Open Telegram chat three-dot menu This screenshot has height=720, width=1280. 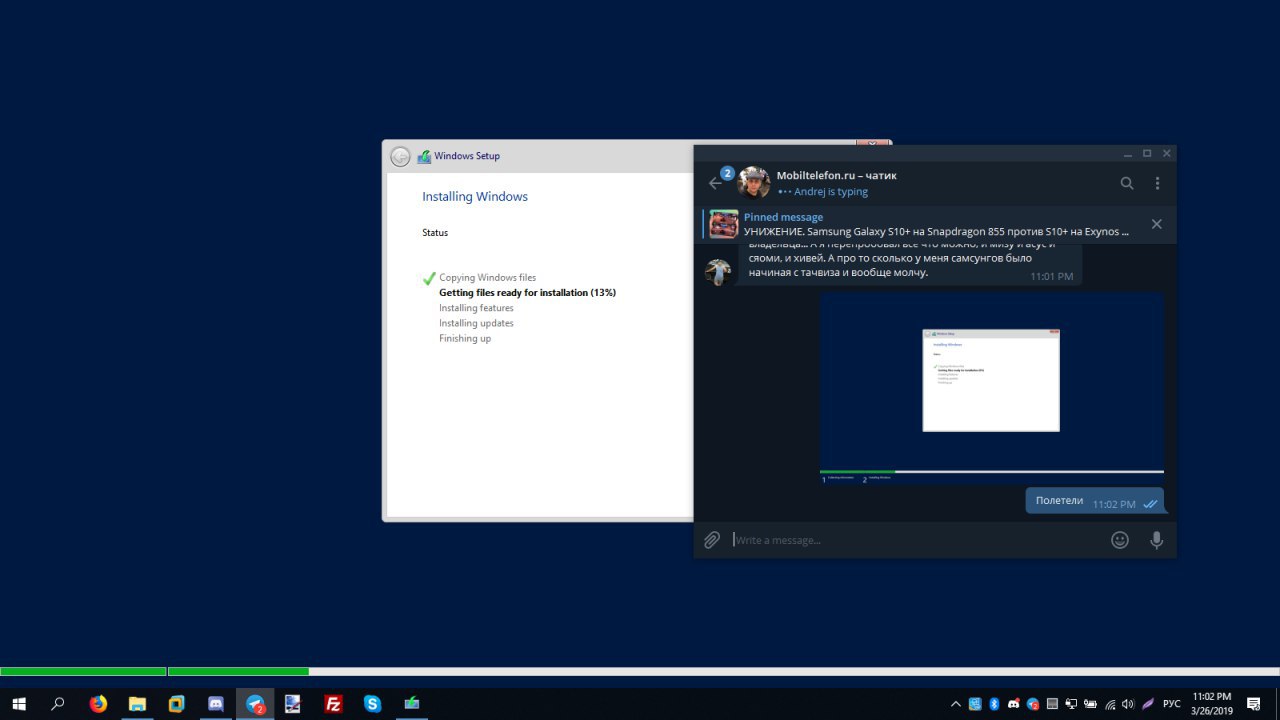tap(1157, 183)
